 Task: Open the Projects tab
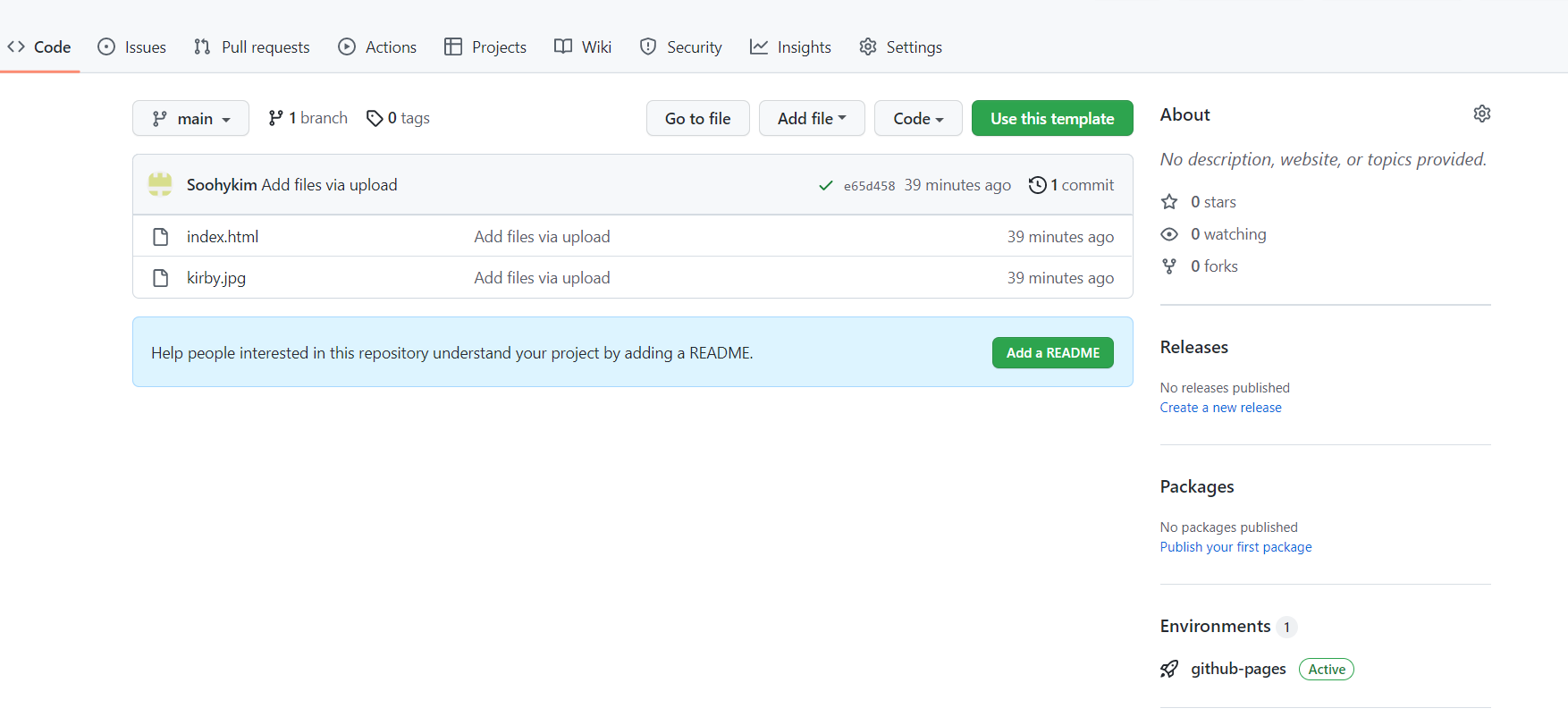pyautogui.click(x=485, y=47)
